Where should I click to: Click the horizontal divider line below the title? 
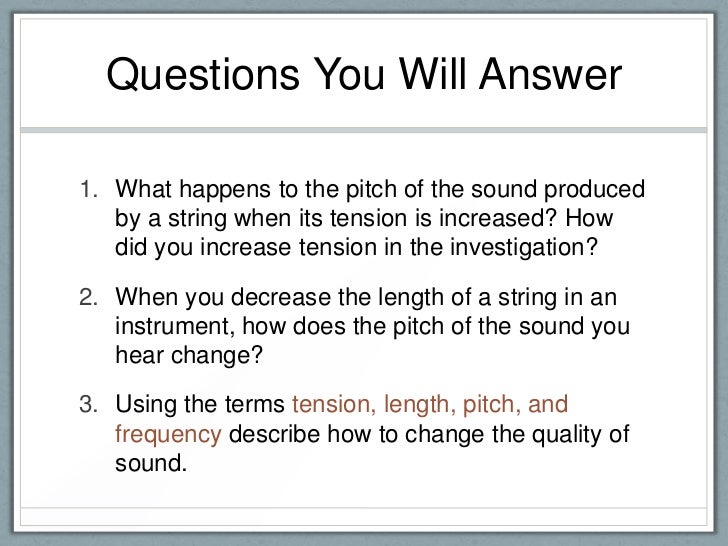[x=364, y=130]
